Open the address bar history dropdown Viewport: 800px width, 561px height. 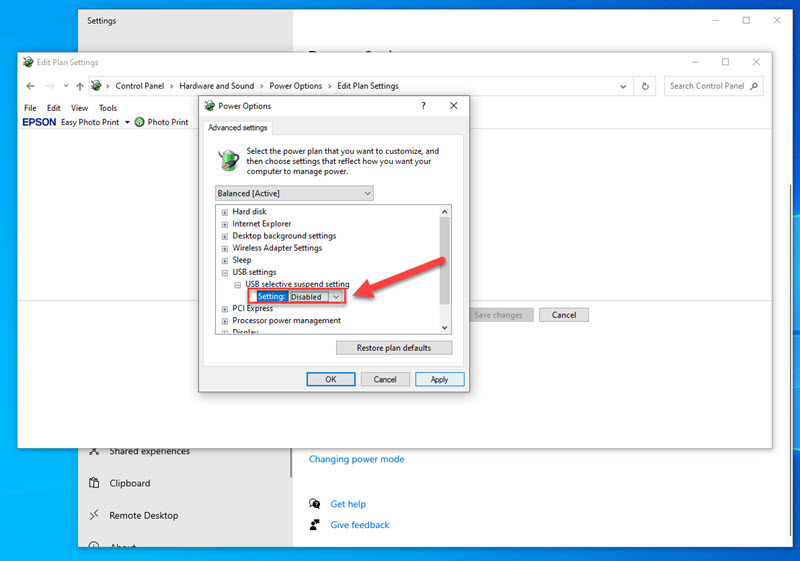coord(623,86)
